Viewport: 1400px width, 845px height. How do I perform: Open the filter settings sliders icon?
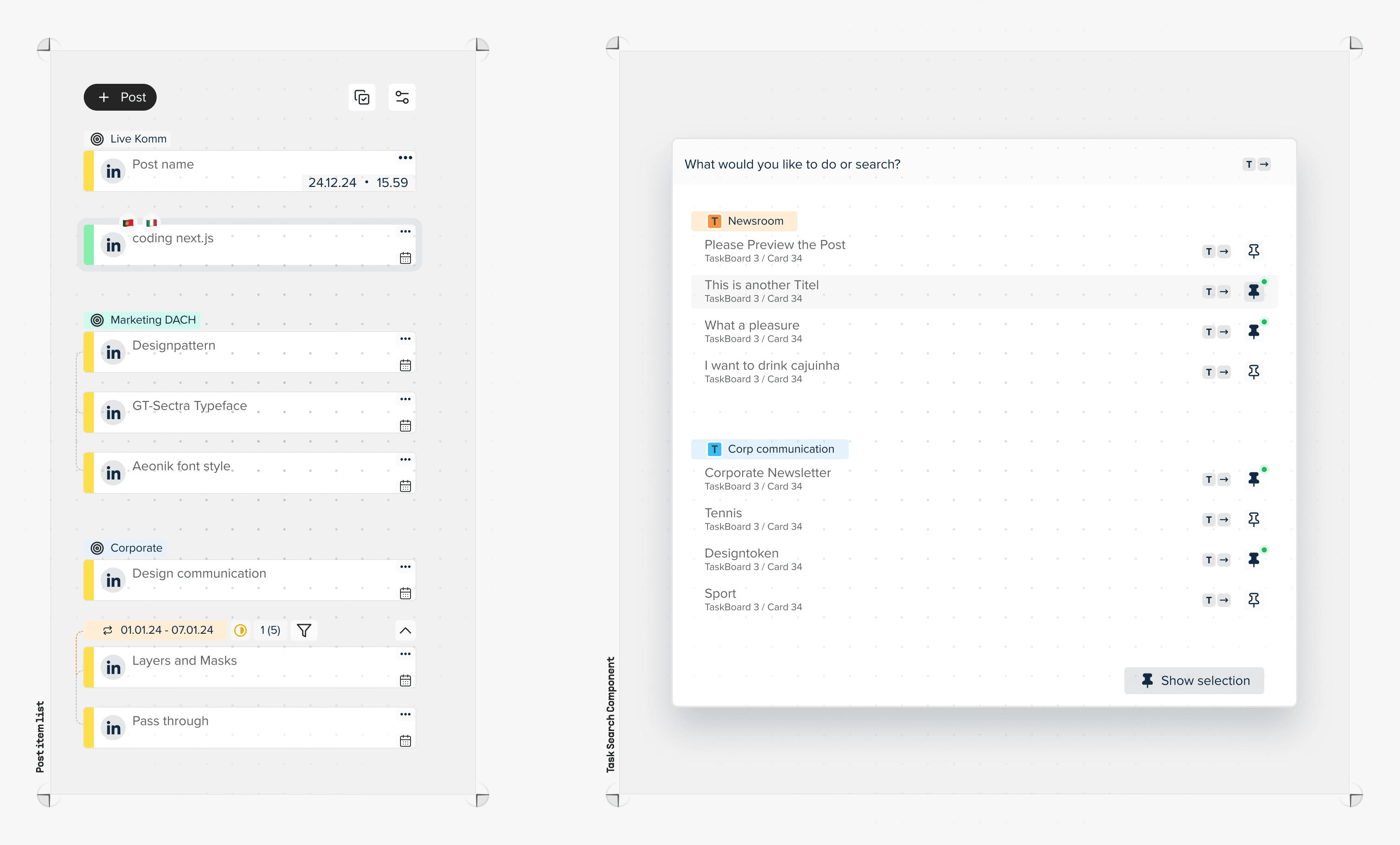click(402, 97)
